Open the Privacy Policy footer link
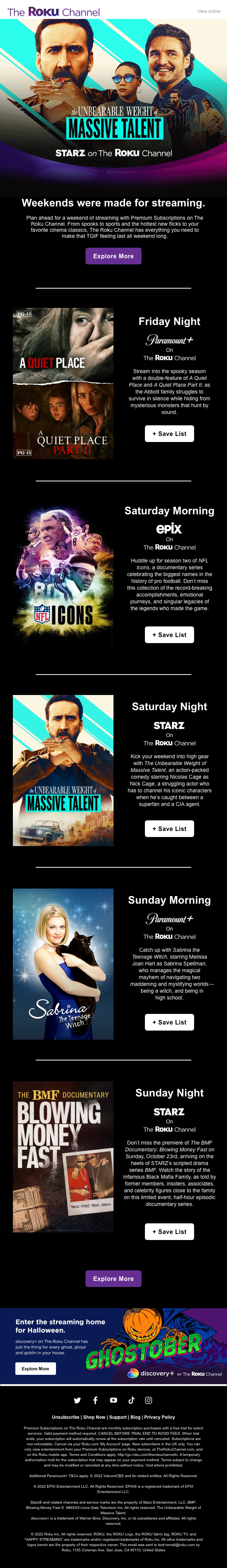This screenshot has height=1568, width=227. 159,1417
